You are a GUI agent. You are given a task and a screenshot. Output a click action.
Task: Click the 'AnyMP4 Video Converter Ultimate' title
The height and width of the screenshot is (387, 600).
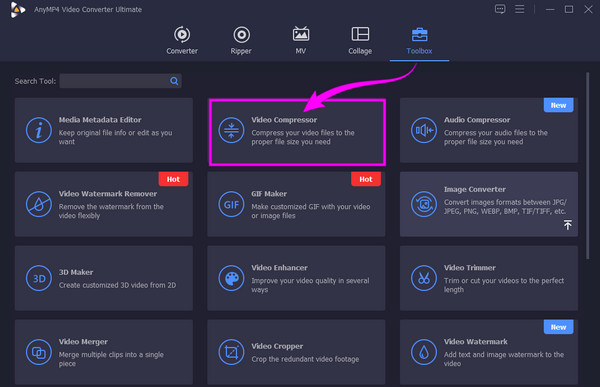pyautogui.click(x=88, y=10)
